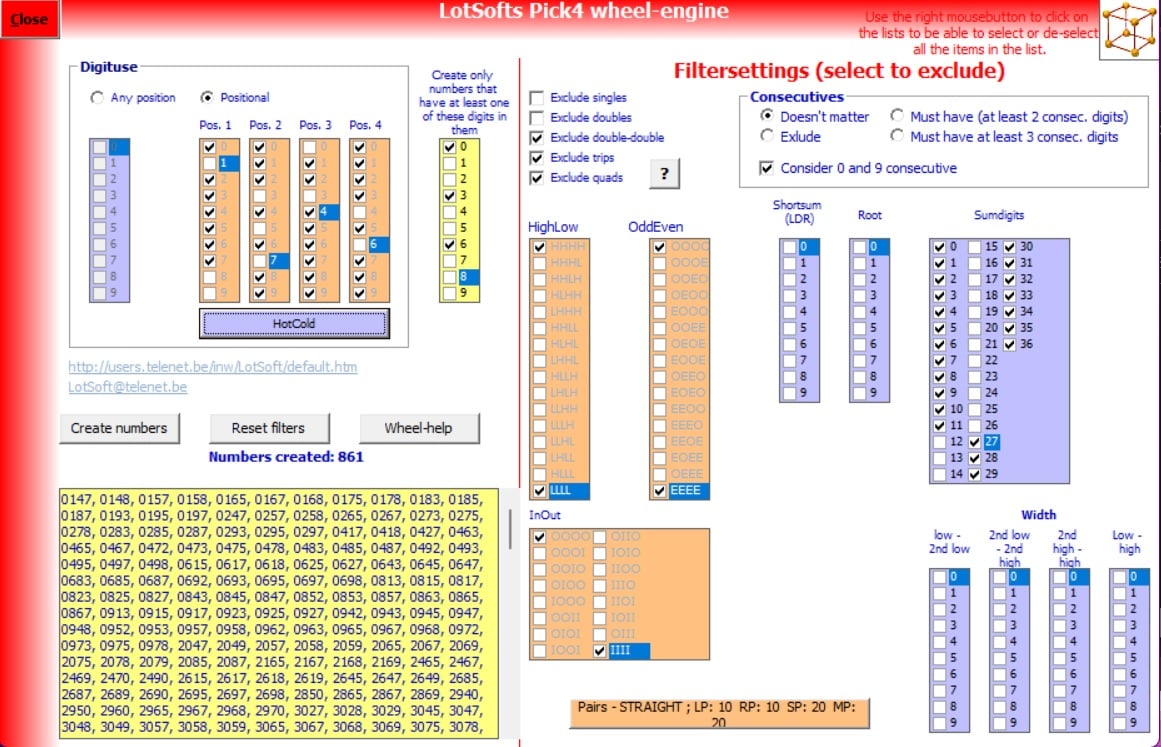Image resolution: width=1161 pixels, height=747 pixels.
Task: Toggle HHHH in HighLow list
Action: pos(539,247)
